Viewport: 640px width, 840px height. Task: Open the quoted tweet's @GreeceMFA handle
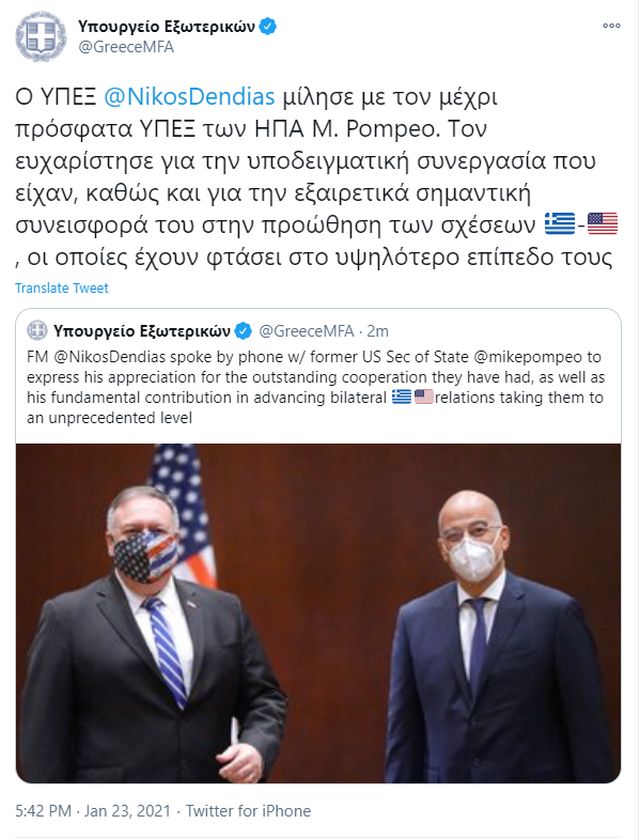306,331
